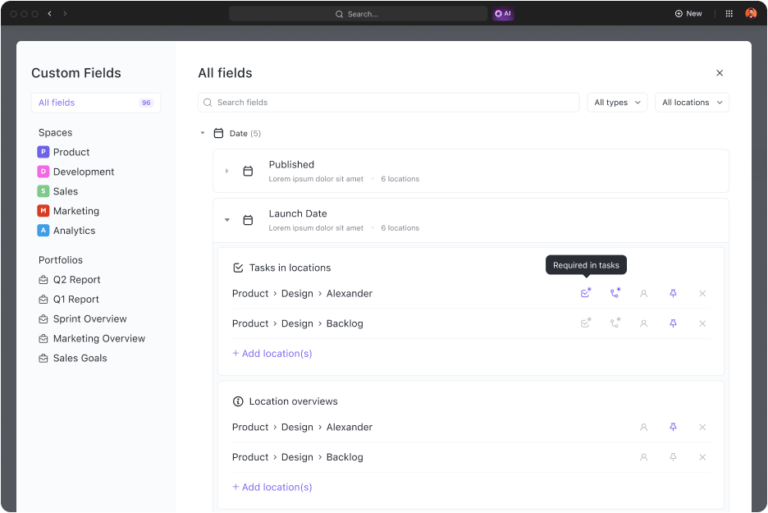Click the Location overviews info icon
The width and height of the screenshot is (768, 513).
coord(238,401)
